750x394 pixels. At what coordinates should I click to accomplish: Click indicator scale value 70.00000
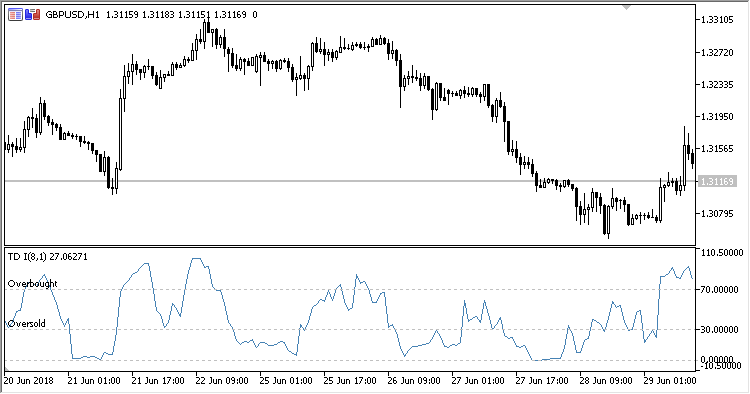coord(720,289)
